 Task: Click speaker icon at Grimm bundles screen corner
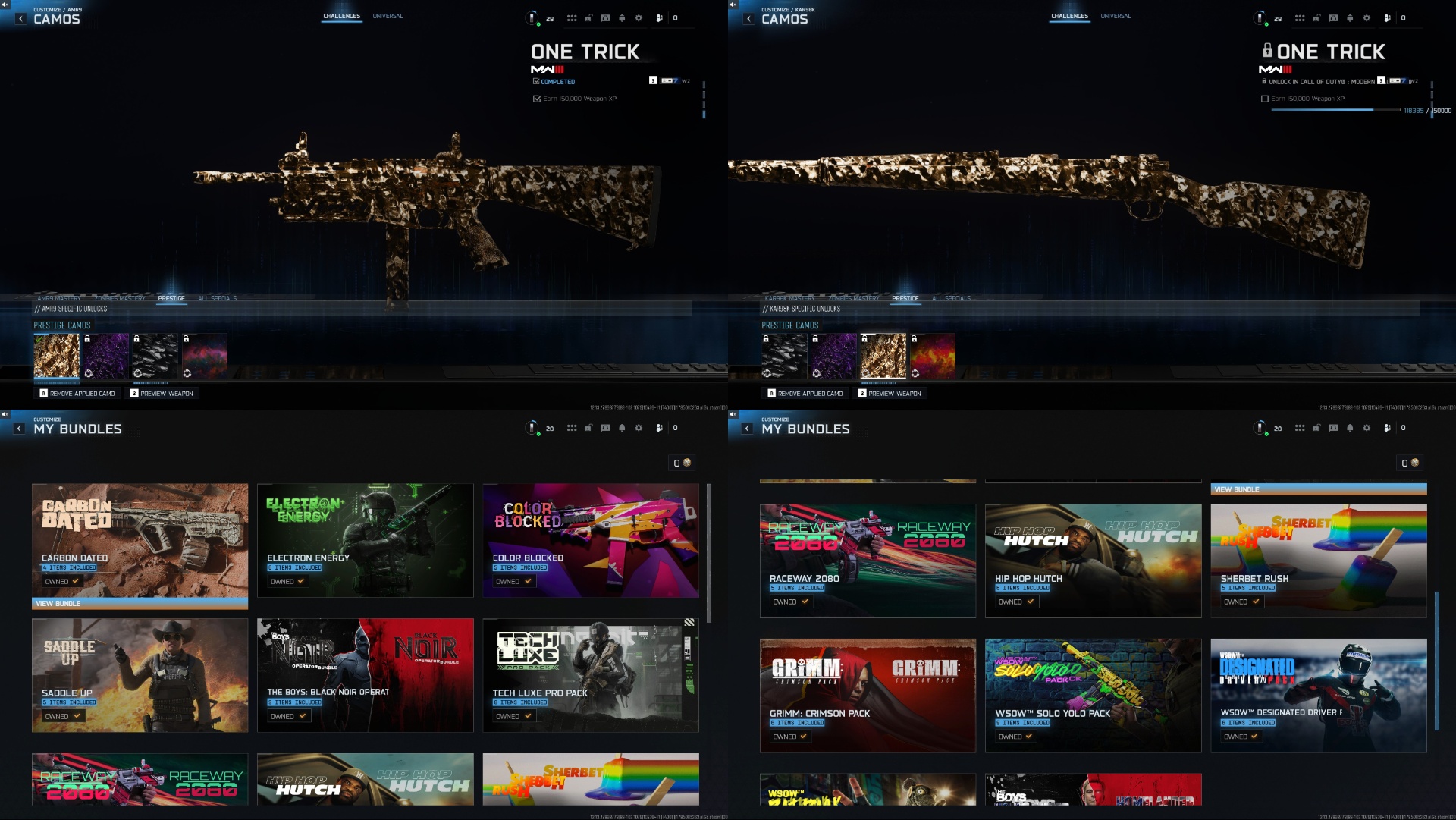click(x=733, y=414)
